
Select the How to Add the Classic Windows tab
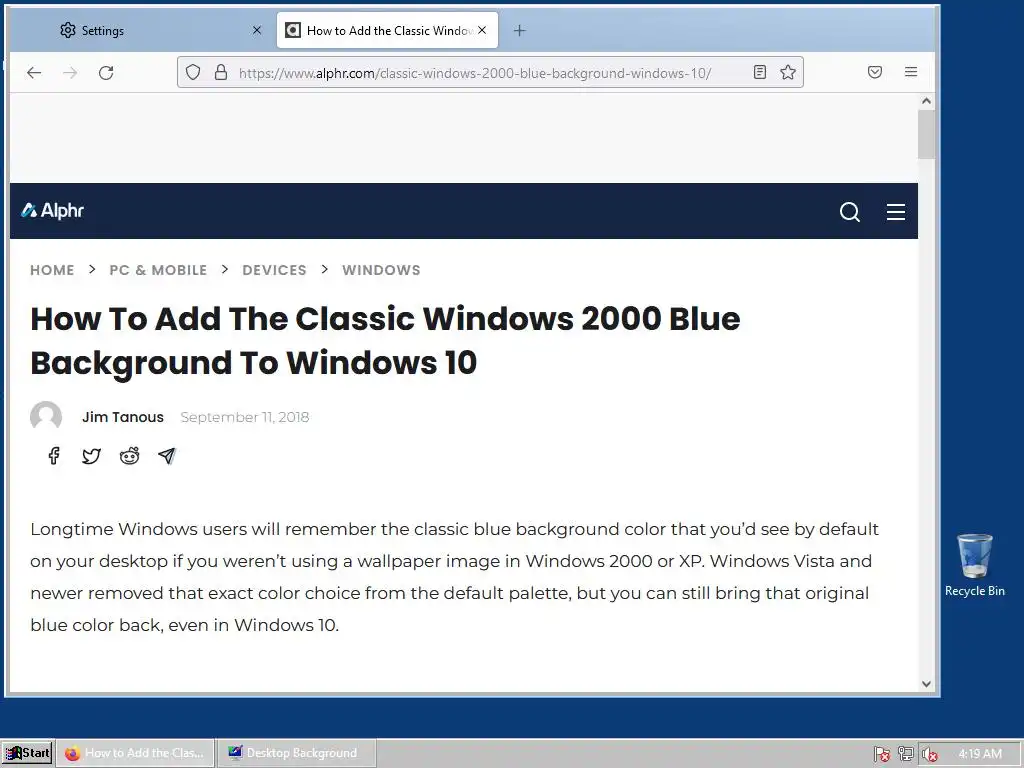387,30
